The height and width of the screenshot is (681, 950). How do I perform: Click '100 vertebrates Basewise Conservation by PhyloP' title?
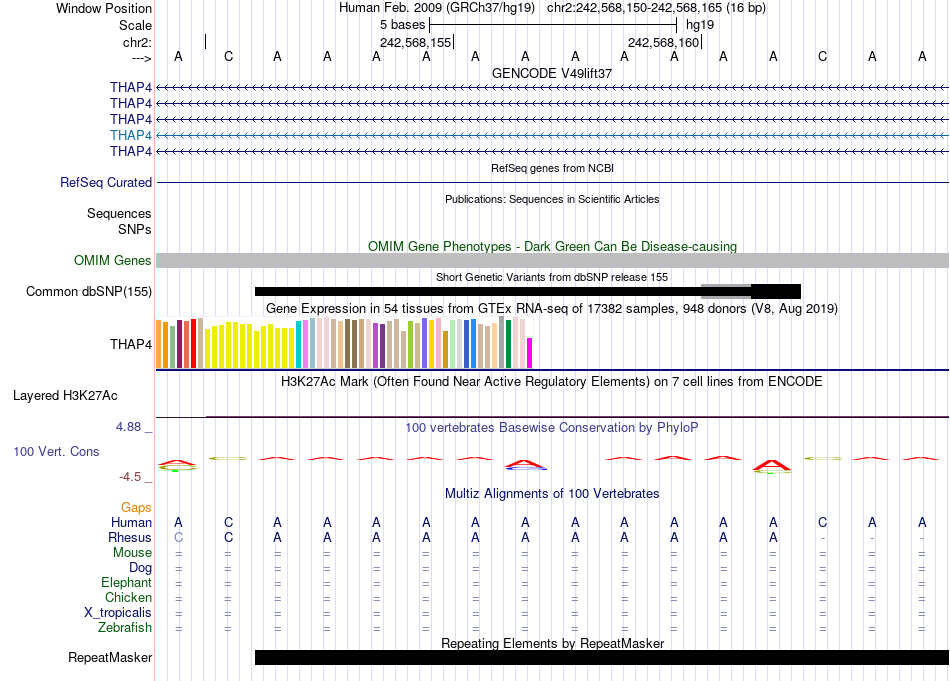pyautogui.click(x=552, y=428)
